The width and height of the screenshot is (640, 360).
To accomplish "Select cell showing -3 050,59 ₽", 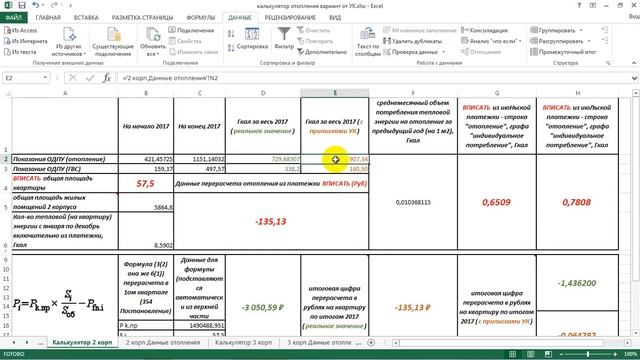I will pos(263,307).
